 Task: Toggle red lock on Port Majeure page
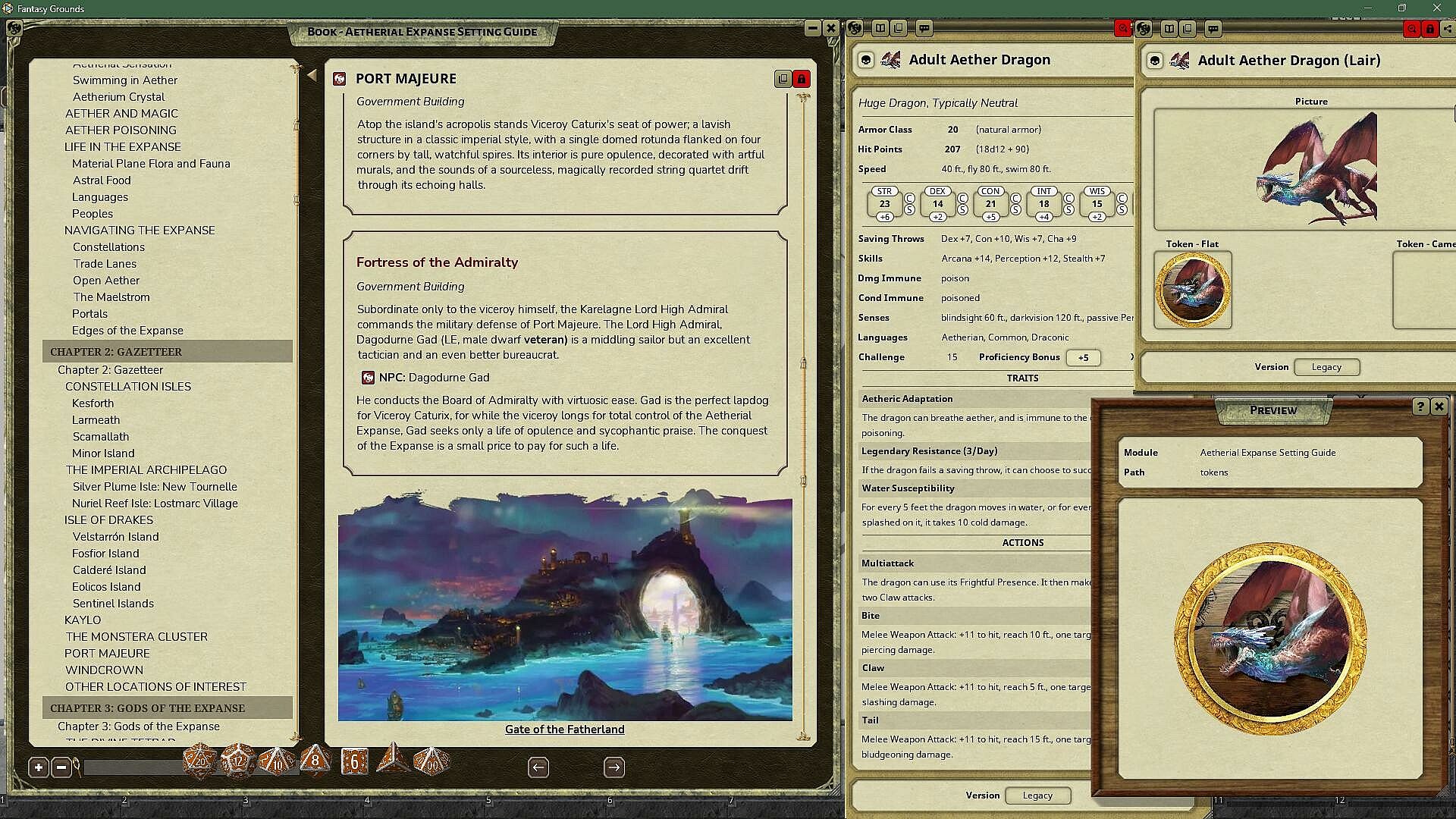point(802,79)
